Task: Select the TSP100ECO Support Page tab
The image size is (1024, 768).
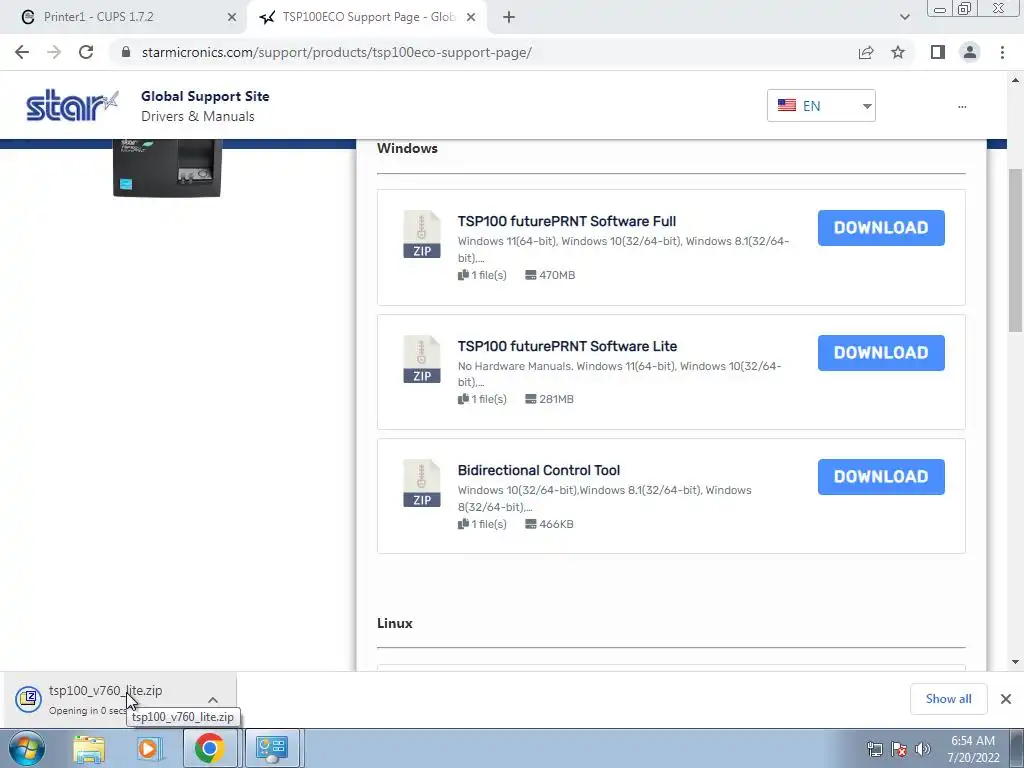Action: tap(369, 18)
